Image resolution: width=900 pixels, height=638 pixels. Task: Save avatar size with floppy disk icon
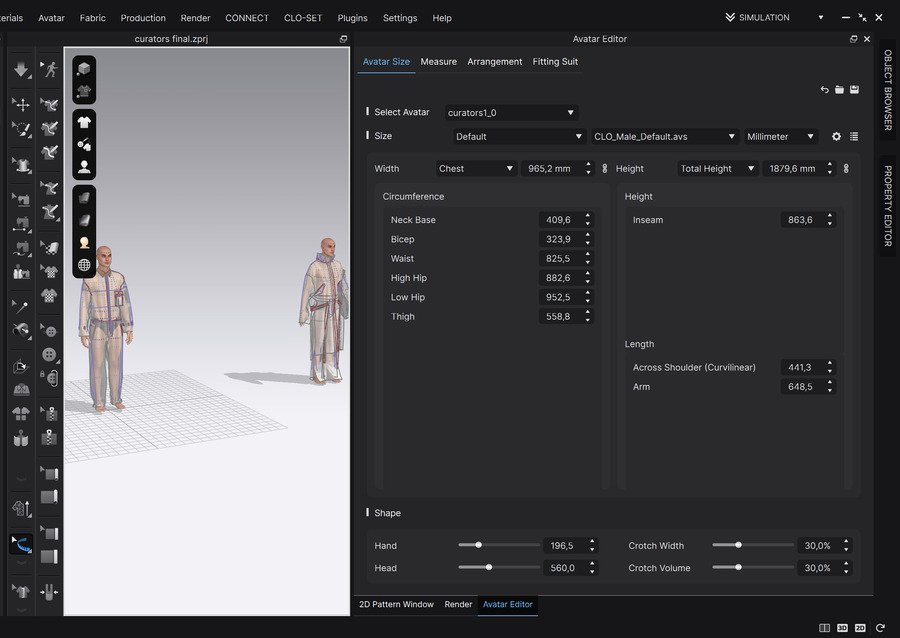[x=854, y=90]
